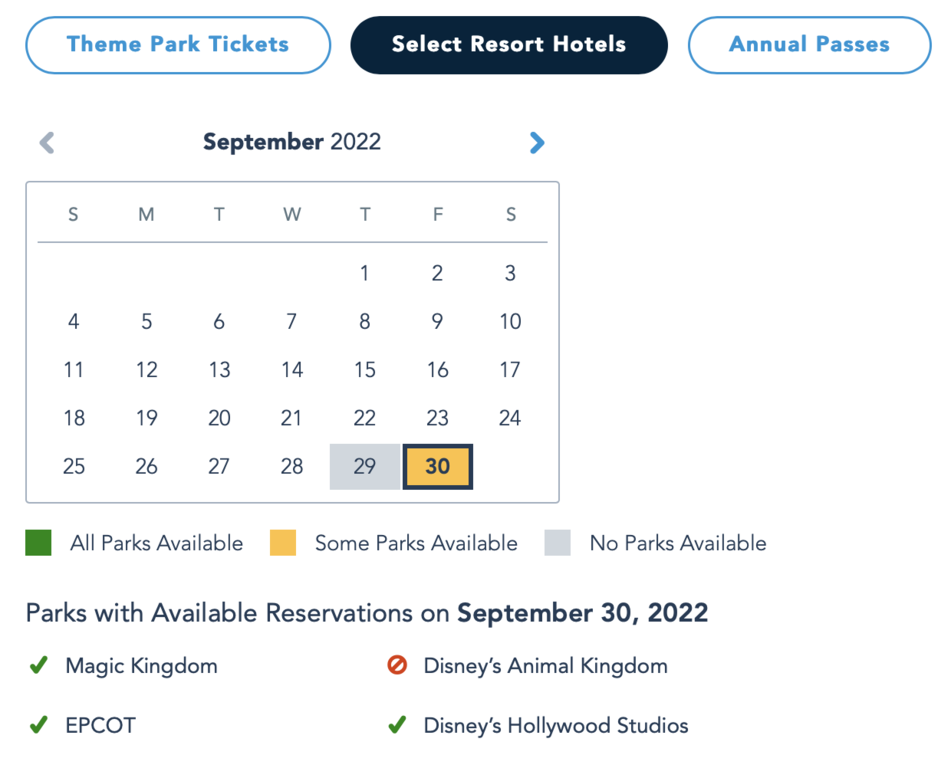The image size is (951, 768).
Task: Click the green checkmark beside Magic Kingdom
Action: [x=38, y=666]
